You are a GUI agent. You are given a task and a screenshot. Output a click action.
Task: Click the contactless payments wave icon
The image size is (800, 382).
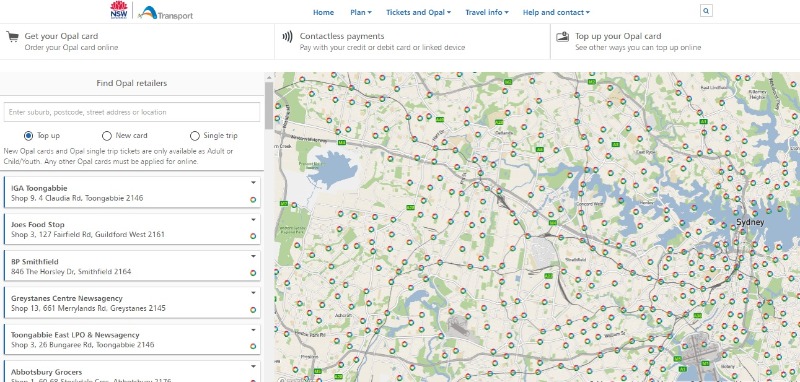pos(288,37)
